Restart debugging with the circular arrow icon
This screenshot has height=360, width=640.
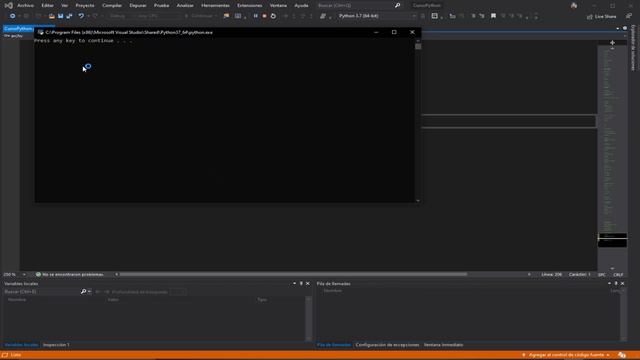(x=273, y=16)
